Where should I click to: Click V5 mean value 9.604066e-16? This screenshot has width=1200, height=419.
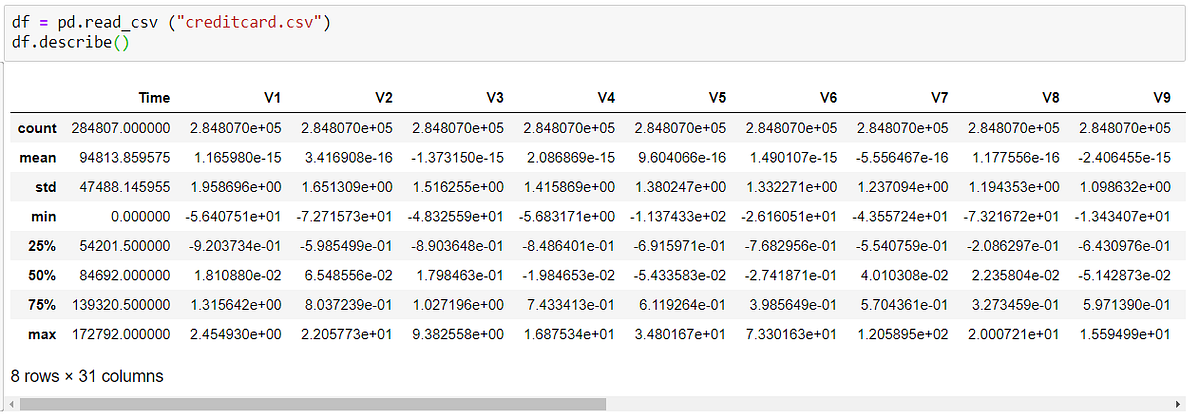[680, 158]
